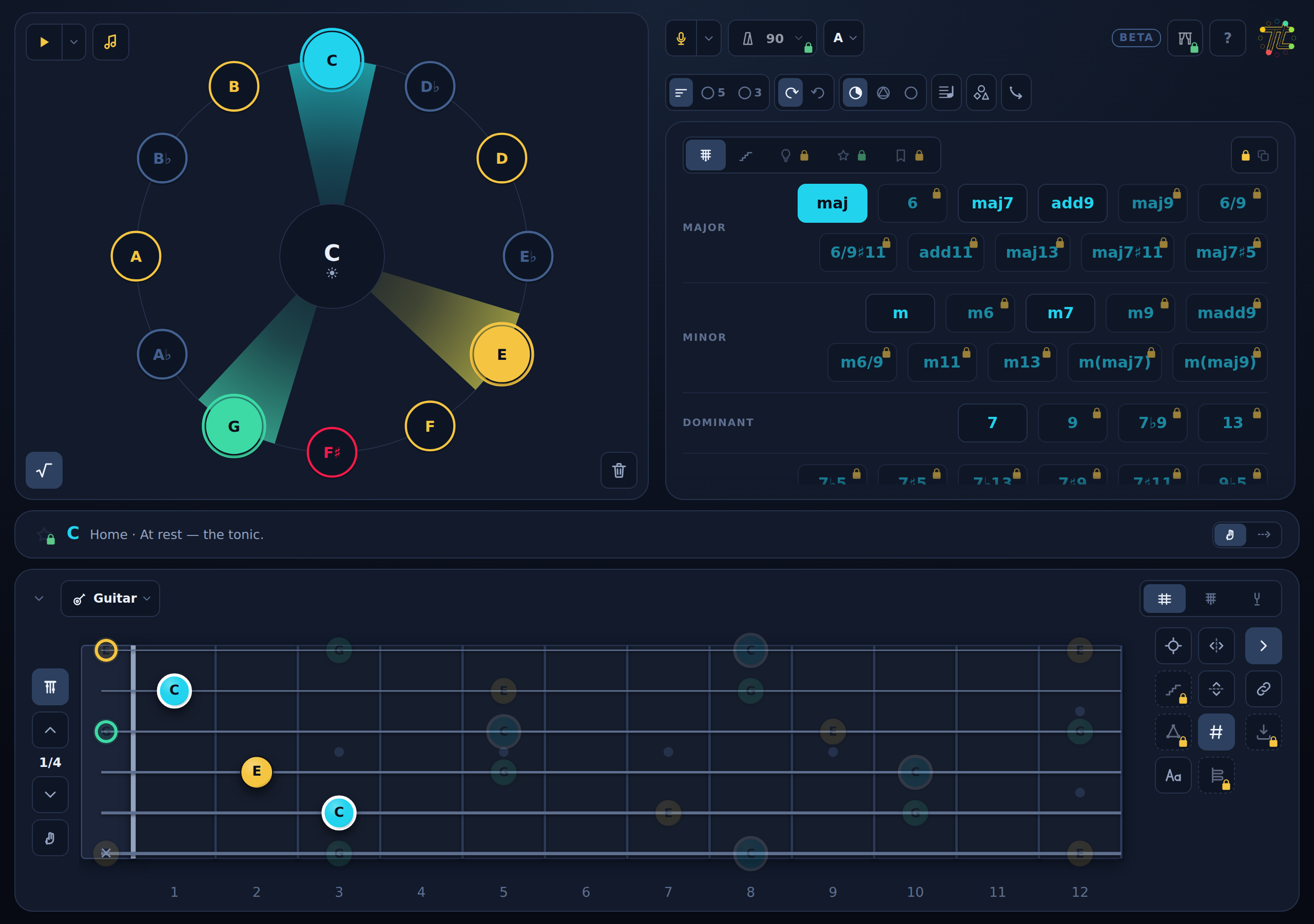The image size is (1314, 924).
Task: Click the mirror flip horizontal icon
Action: pyautogui.click(x=1216, y=646)
